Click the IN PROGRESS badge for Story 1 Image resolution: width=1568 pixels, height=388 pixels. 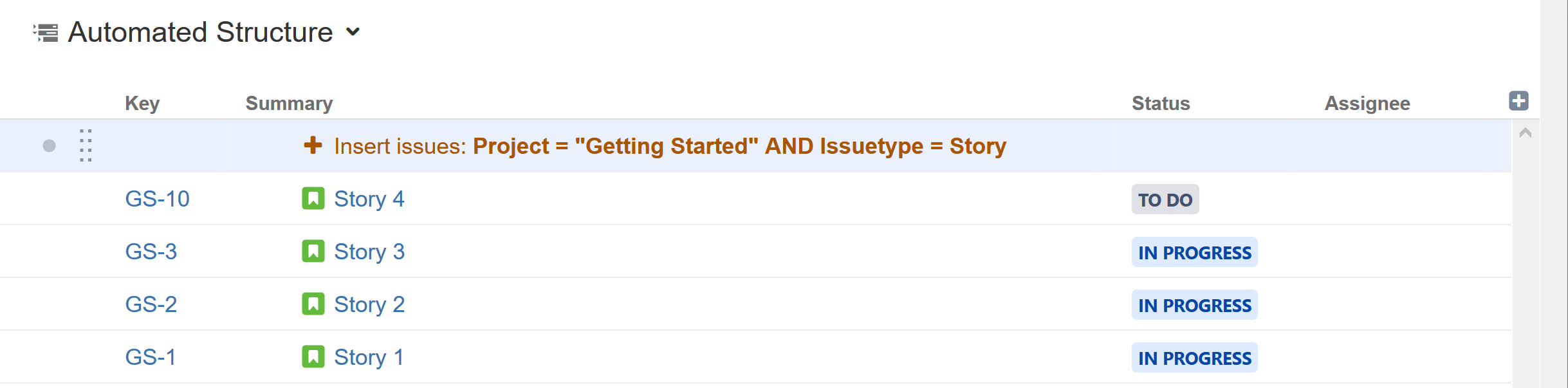[x=1194, y=358]
